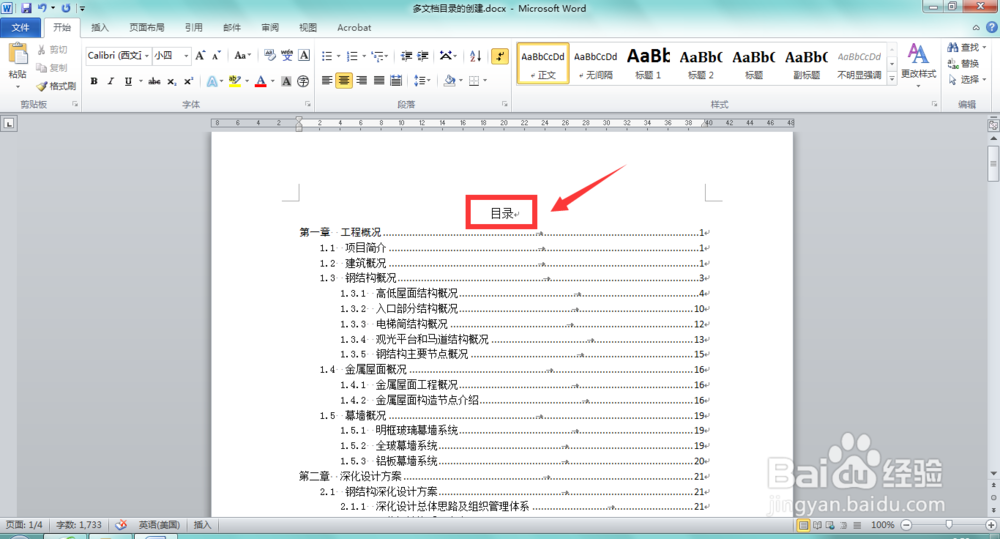Toggle Underline formatting

128,81
